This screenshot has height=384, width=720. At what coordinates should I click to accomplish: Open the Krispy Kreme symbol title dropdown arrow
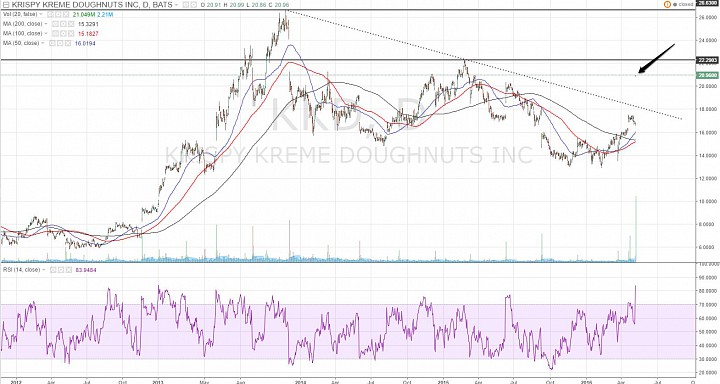tap(176, 5)
